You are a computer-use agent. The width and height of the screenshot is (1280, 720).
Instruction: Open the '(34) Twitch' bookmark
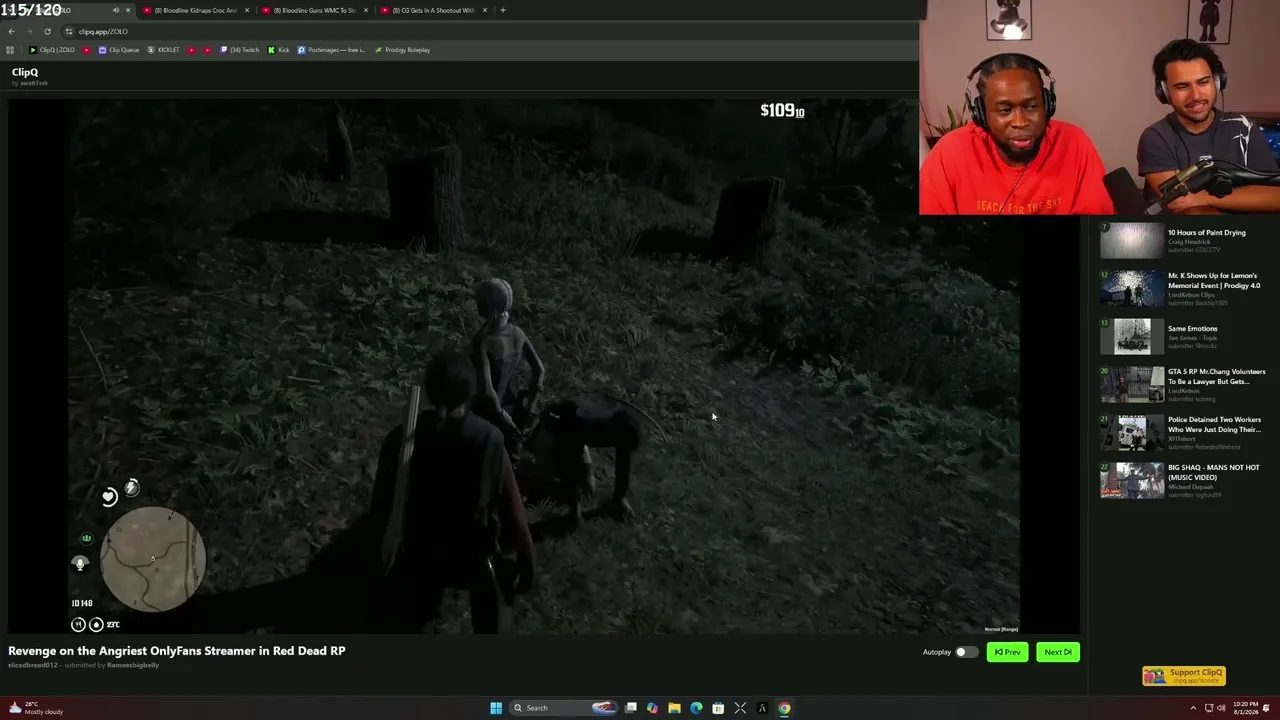coord(240,50)
